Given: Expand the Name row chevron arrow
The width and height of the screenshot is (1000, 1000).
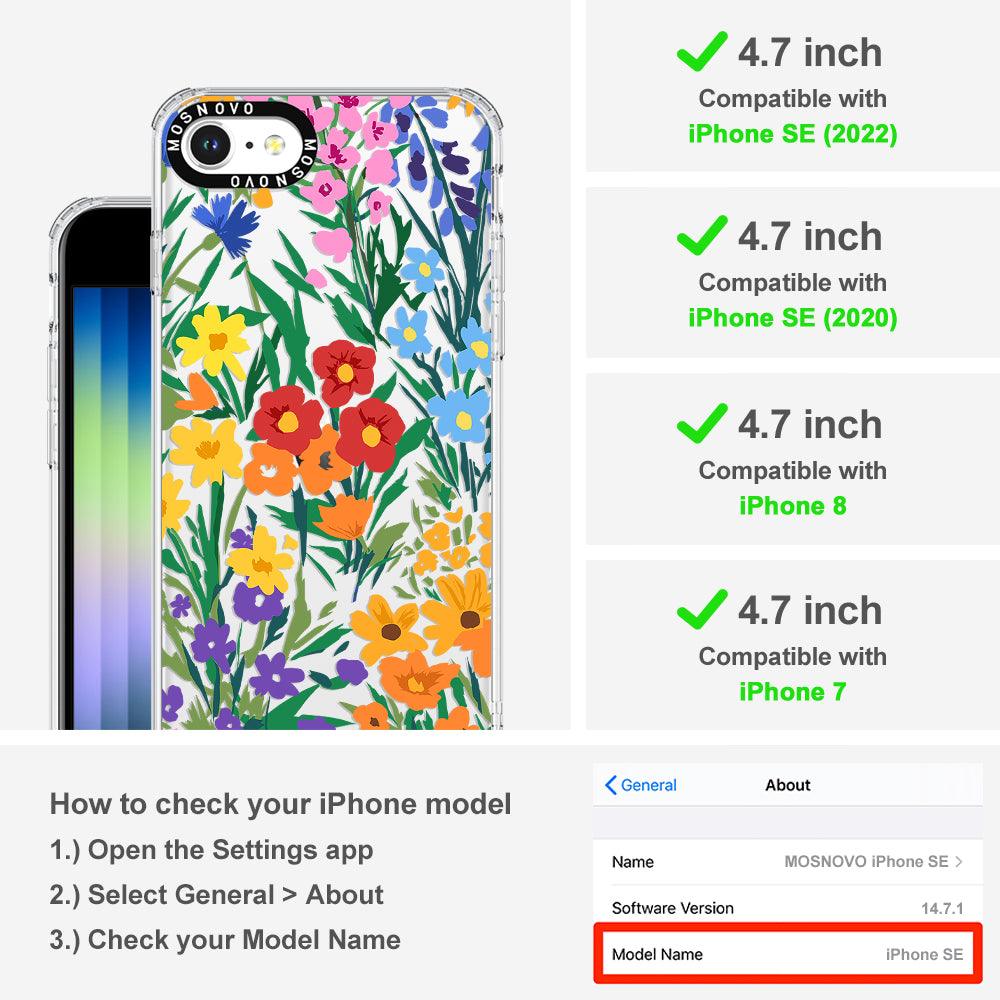Looking at the screenshot, I should 959,862.
